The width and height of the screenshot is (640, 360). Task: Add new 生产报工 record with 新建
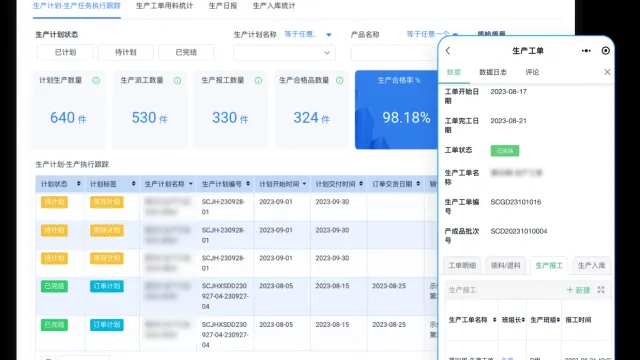(578, 290)
